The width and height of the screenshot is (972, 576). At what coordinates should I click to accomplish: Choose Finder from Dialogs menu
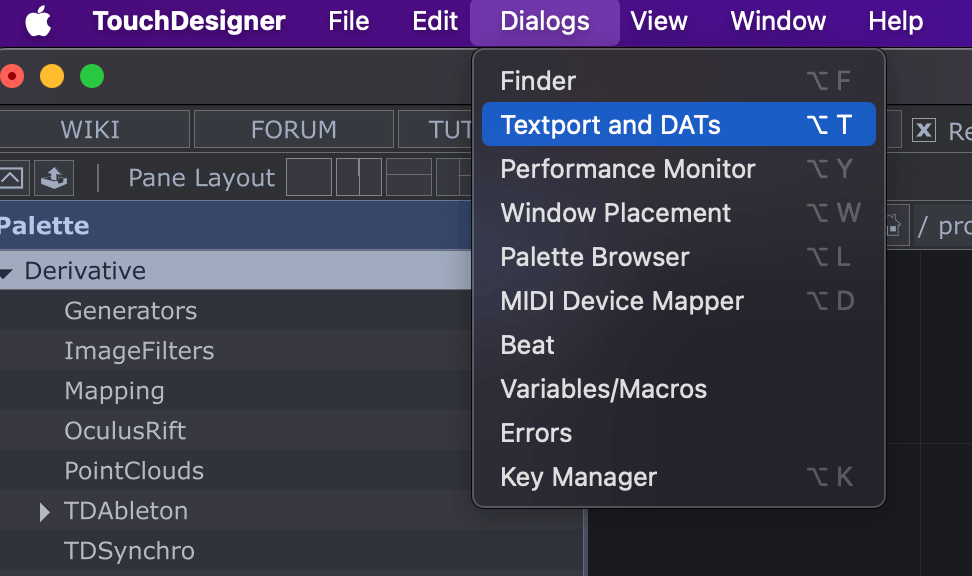[679, 81]
